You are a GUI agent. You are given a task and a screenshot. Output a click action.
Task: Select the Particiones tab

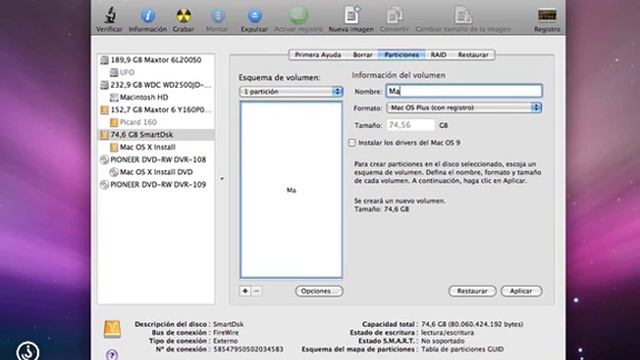(x=402, y=55)
